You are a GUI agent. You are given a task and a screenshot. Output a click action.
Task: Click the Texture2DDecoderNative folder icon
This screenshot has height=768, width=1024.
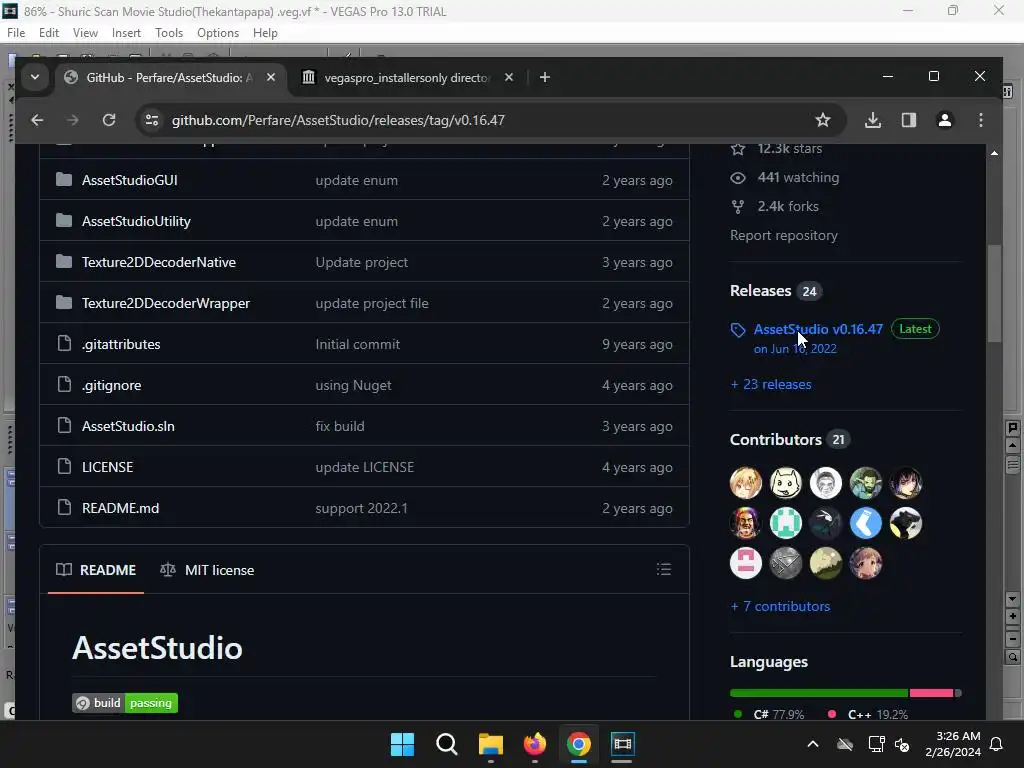tap(64, 262)
